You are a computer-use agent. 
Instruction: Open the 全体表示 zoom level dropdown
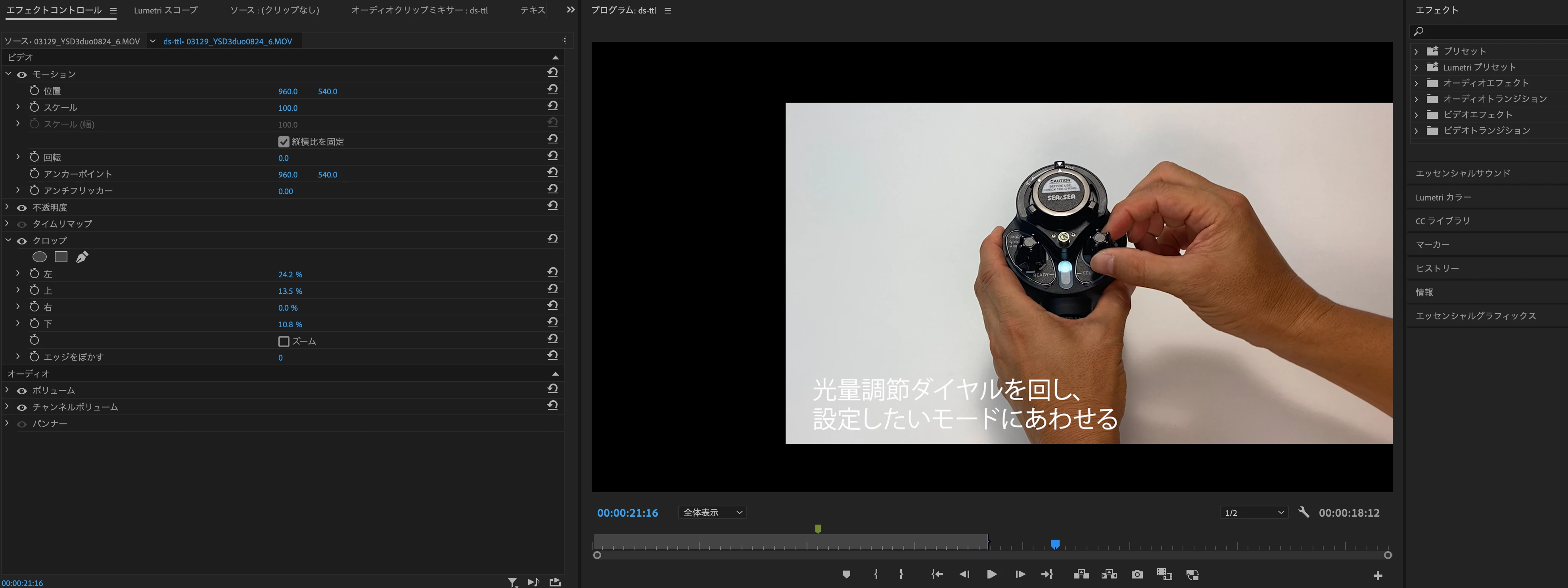pyautogui.click(x=712, y=513)
